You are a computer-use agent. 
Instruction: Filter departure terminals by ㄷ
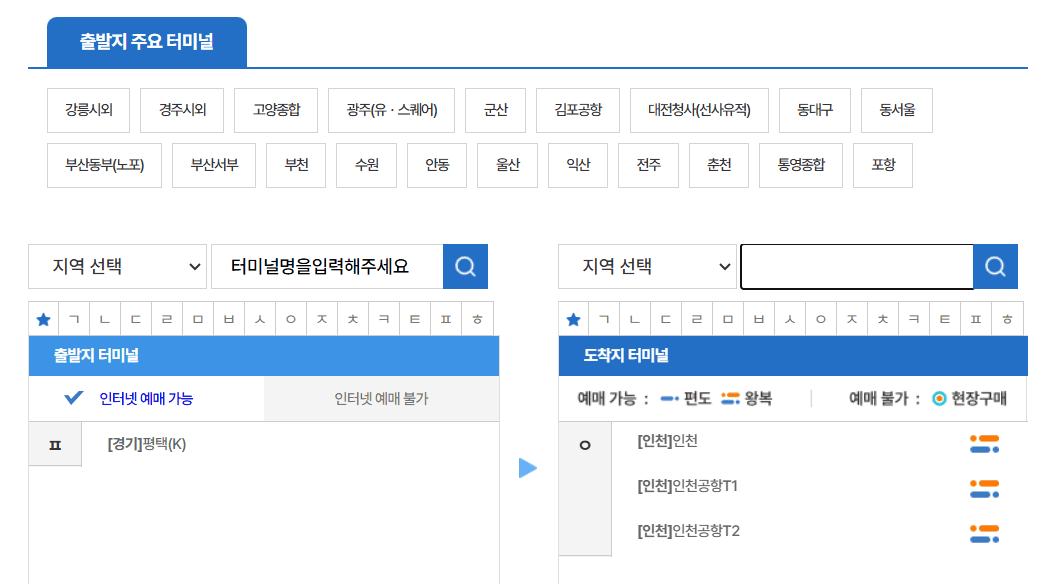pyautogui.click(x=136, y=319)
